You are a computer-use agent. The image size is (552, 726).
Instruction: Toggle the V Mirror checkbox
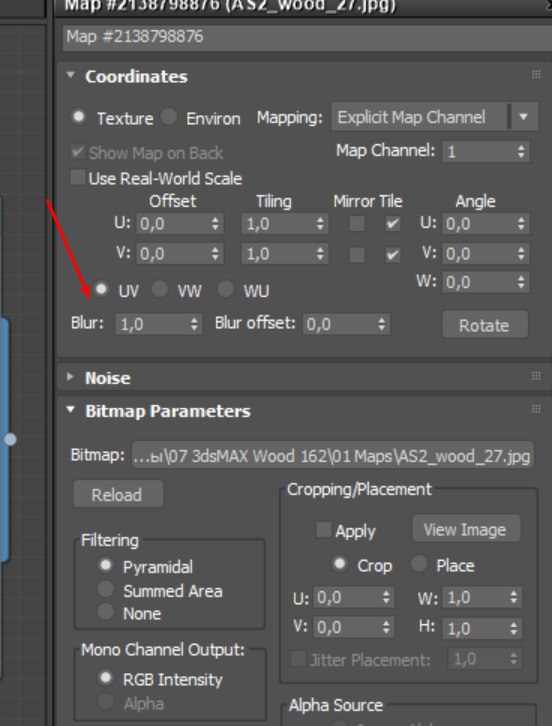(x=357, y=255)
